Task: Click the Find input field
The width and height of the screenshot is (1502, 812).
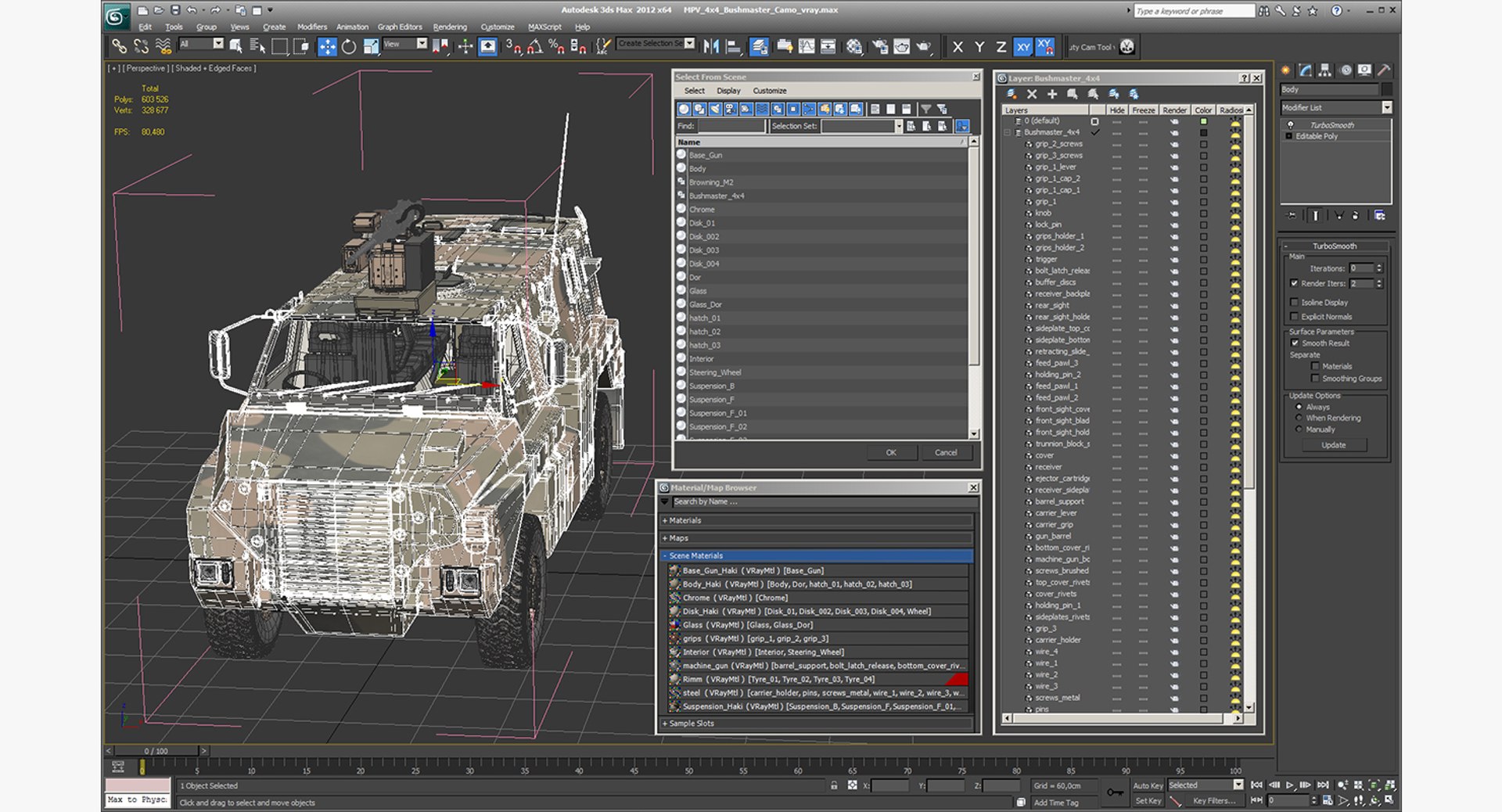Action: tap(731, 126)
